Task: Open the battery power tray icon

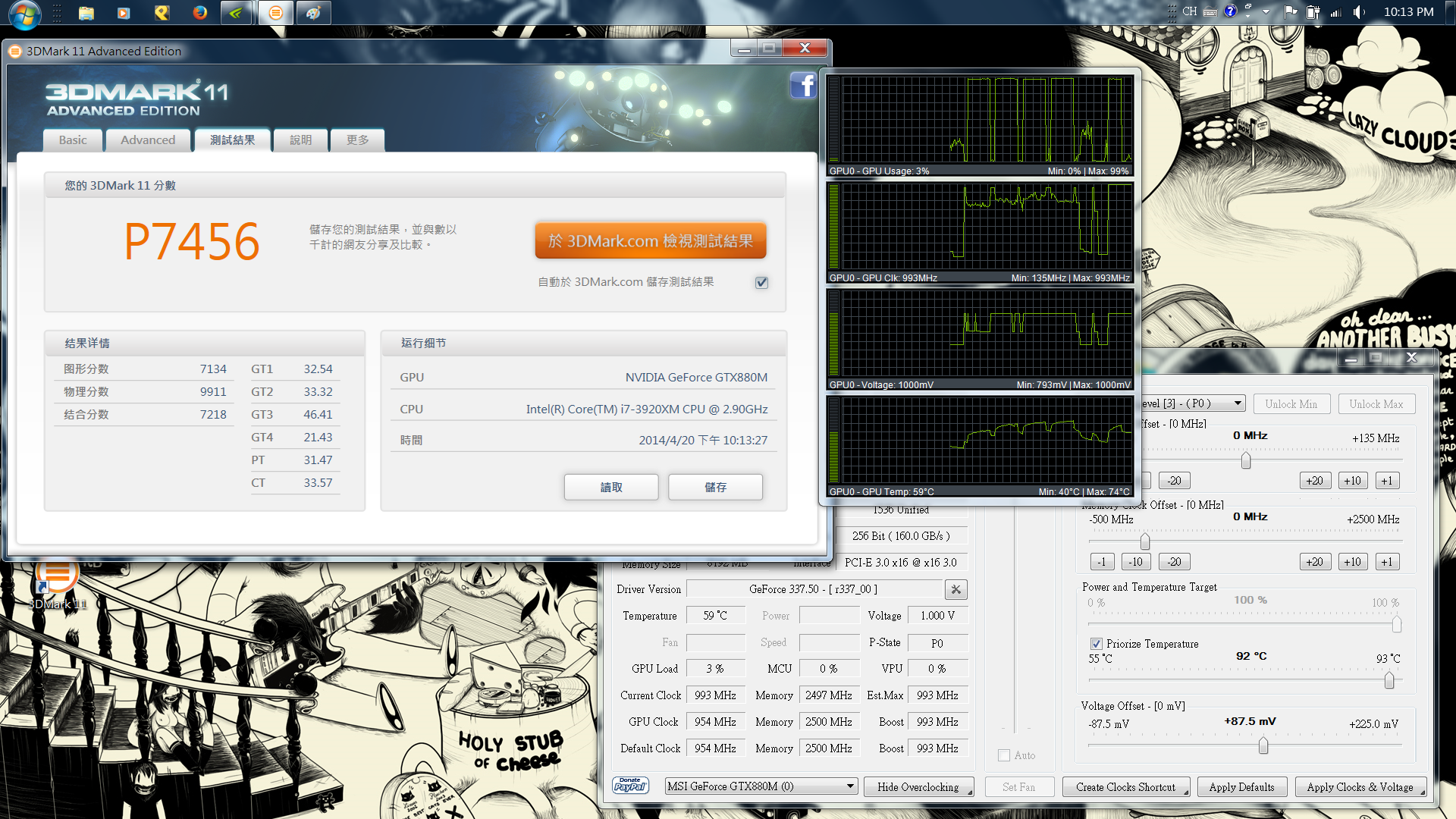Action: click(x=1313, y=12)
